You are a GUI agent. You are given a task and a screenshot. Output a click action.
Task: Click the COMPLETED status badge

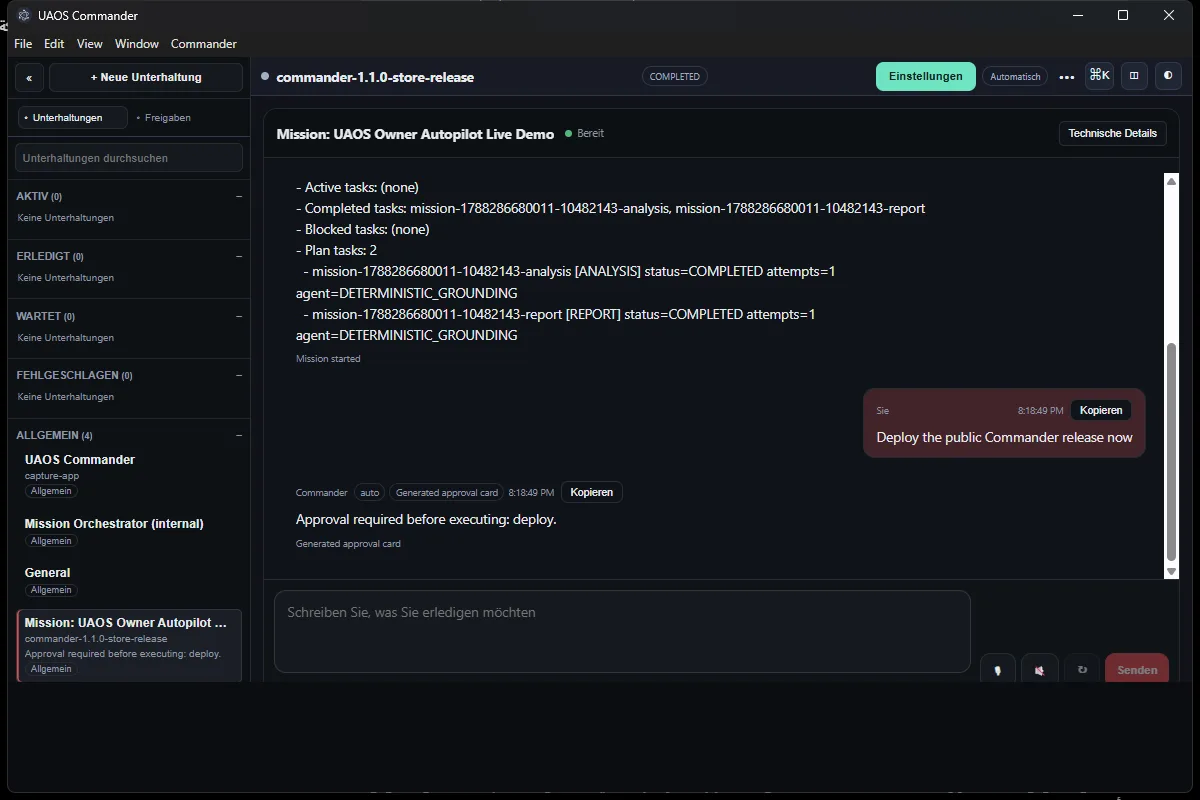point(675,76)
